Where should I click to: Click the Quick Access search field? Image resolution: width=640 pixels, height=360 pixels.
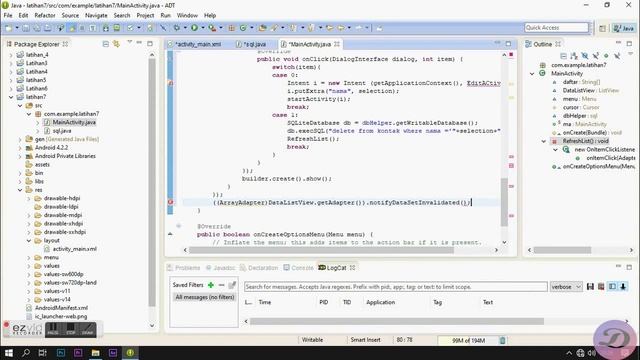click(x=557, y=28)
